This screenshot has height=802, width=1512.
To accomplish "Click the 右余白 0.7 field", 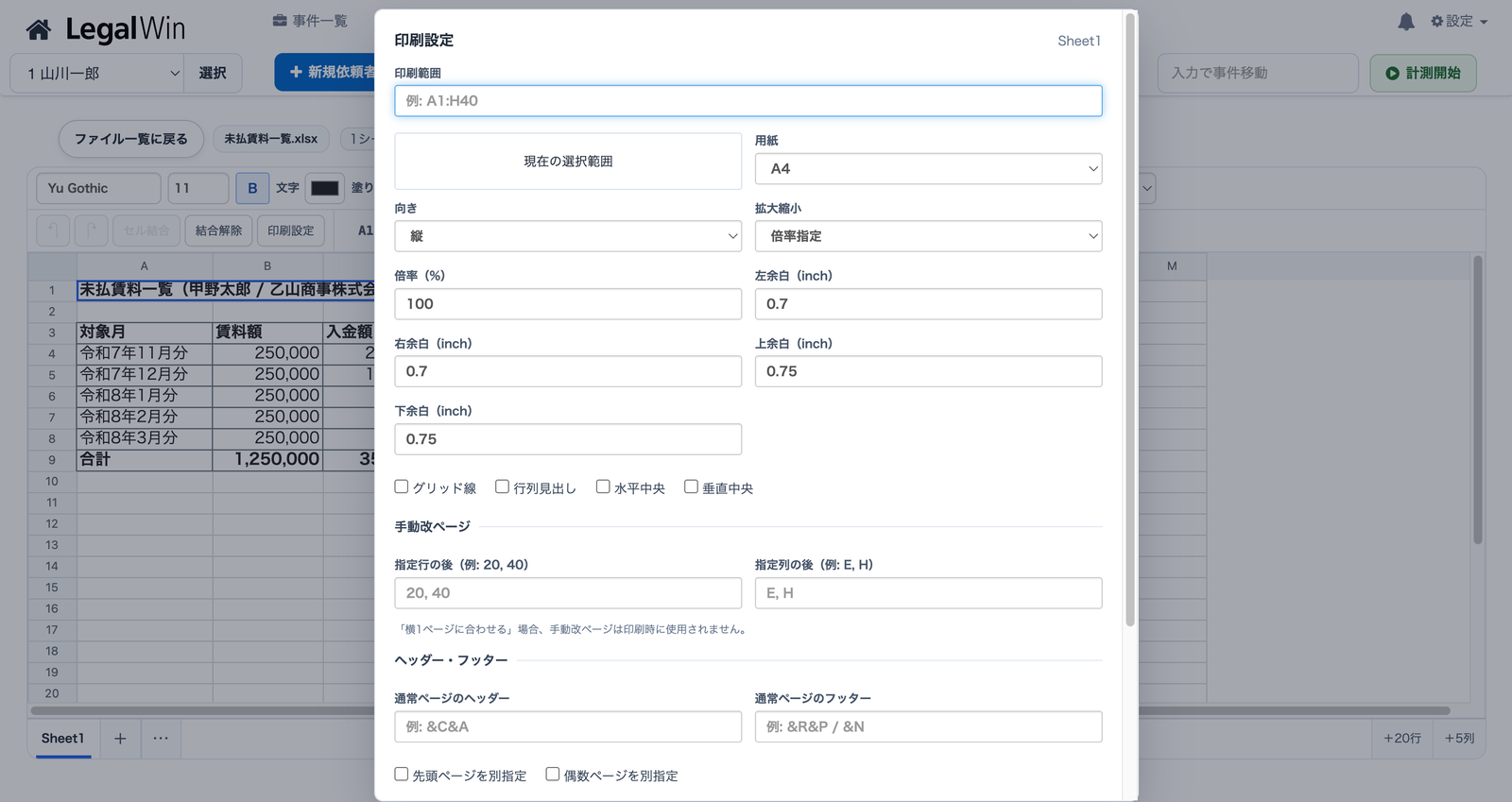I will click(x=568, y=371).
